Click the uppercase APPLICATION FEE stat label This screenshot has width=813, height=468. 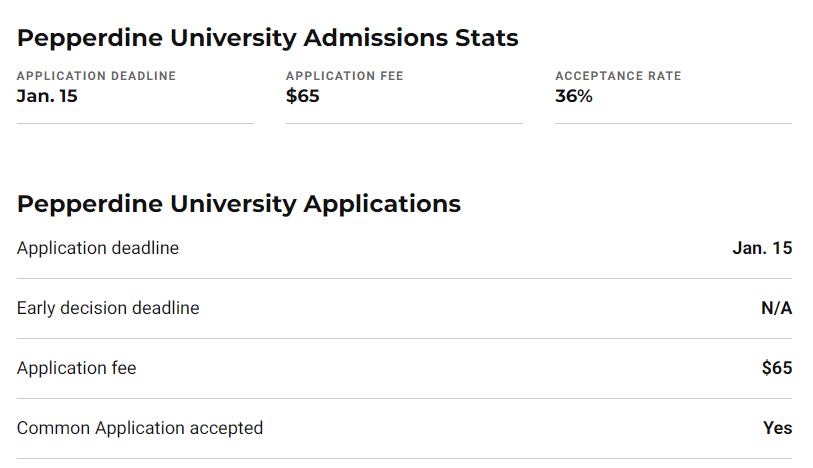coord(346,76)
